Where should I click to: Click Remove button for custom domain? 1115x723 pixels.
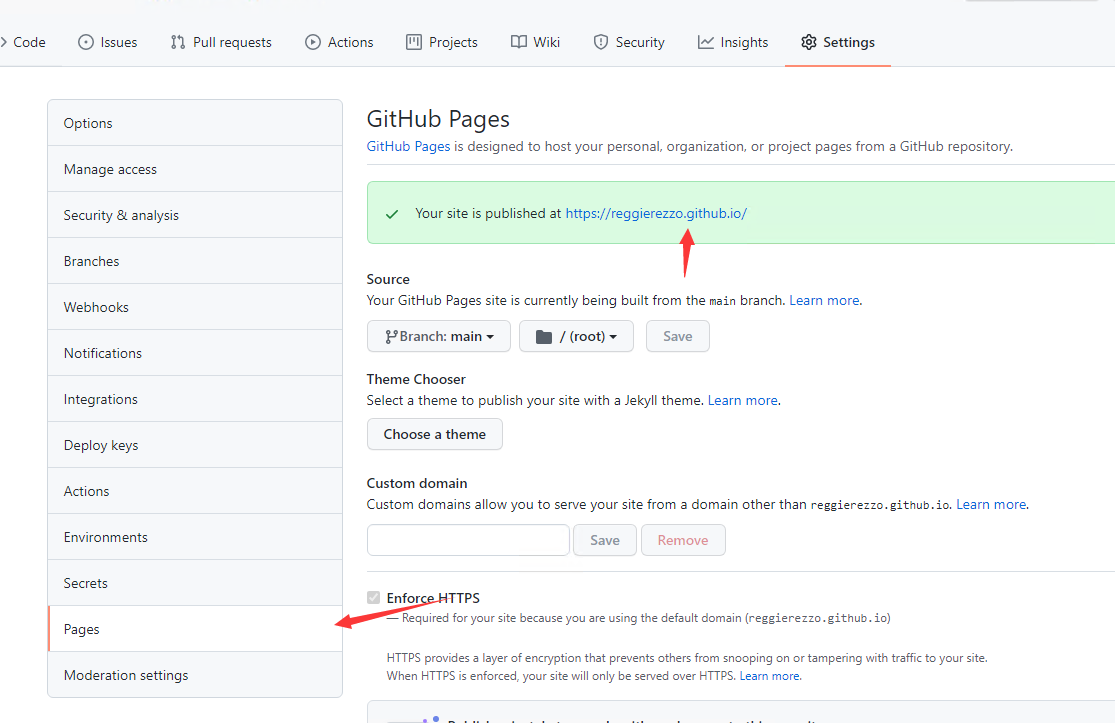tap(683, 540)
